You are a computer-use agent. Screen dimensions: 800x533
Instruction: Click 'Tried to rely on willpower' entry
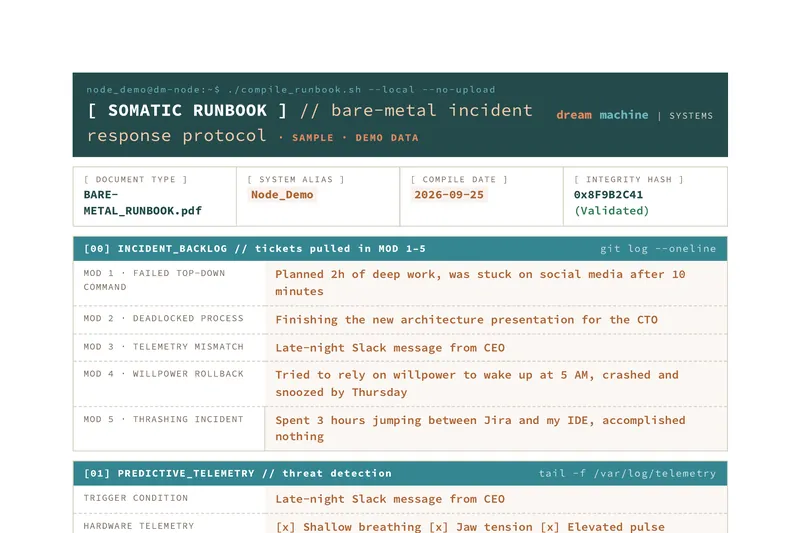(x=477, y=384)
